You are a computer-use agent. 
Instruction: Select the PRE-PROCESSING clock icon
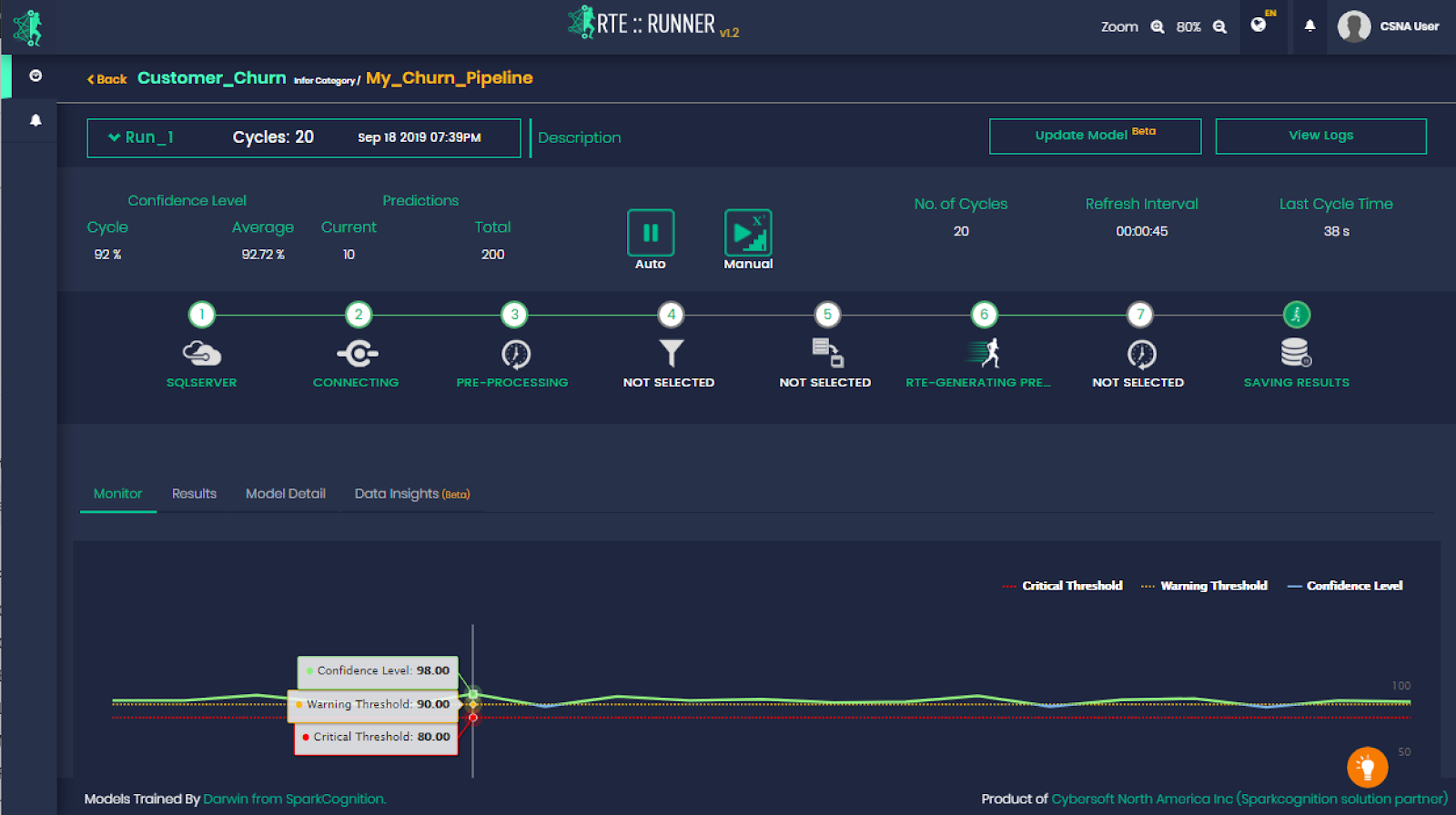[516, 354]
